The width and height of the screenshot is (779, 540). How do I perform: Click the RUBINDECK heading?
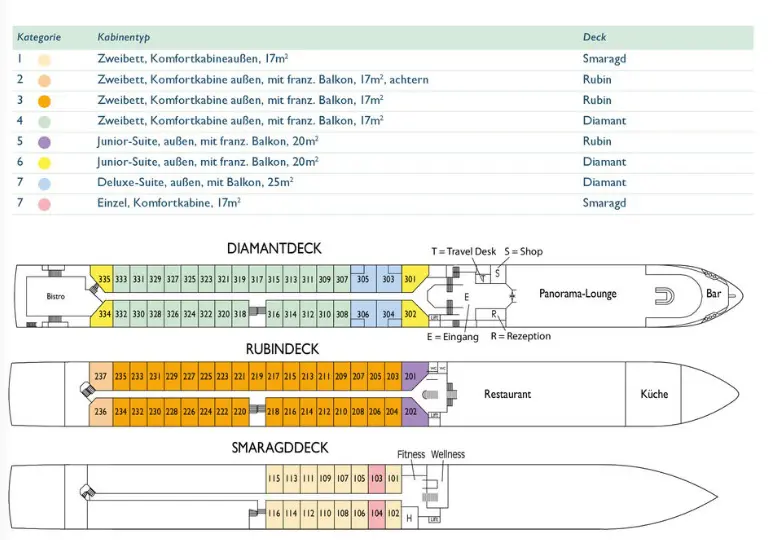(282, 349)
